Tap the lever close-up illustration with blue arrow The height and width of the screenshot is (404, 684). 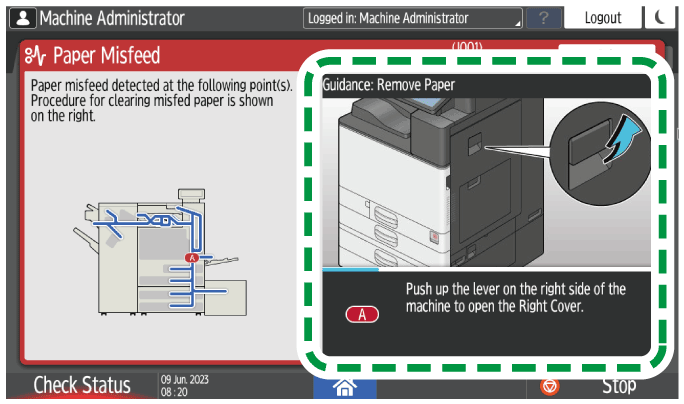pyautogui.click(x=600, y=153)
